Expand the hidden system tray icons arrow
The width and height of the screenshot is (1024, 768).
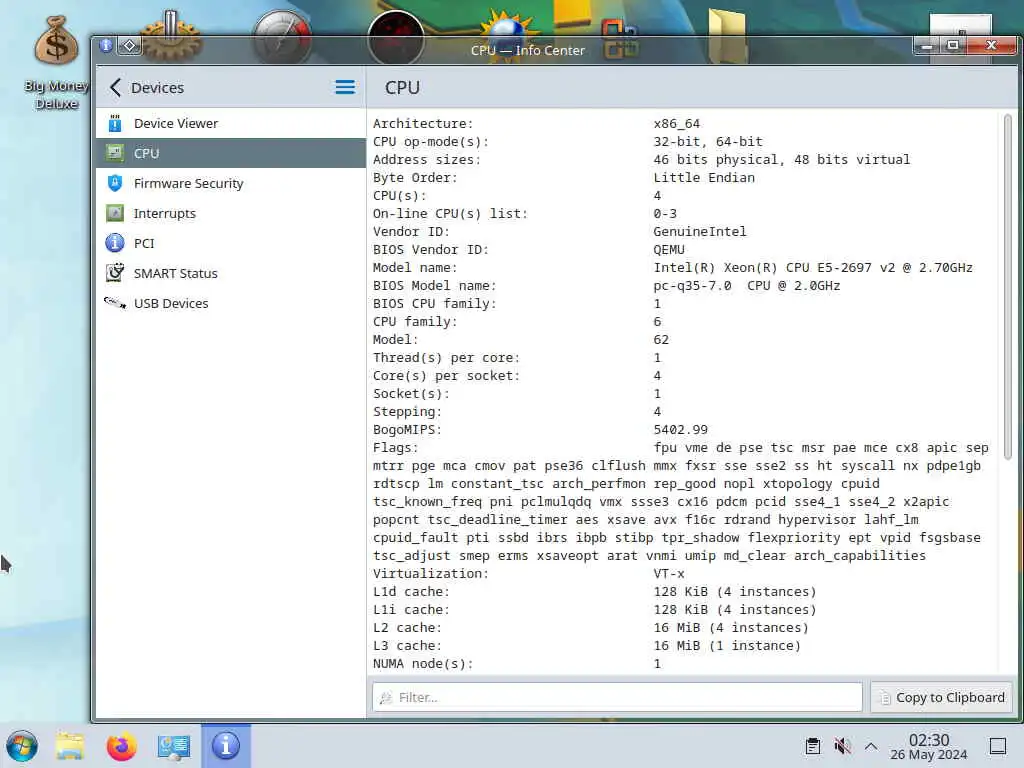[871, 746]
